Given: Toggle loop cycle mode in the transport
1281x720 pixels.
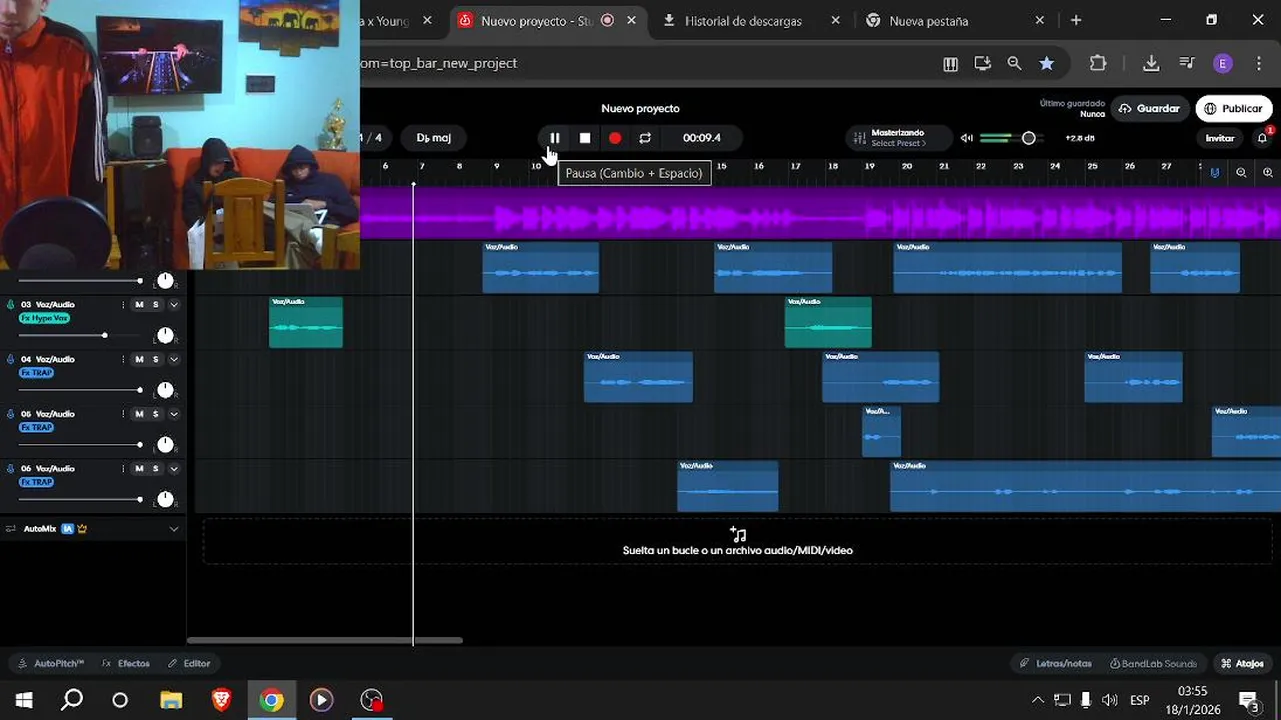Looking at the screenshot, I should pyautogui.click(x=645, y=138).
